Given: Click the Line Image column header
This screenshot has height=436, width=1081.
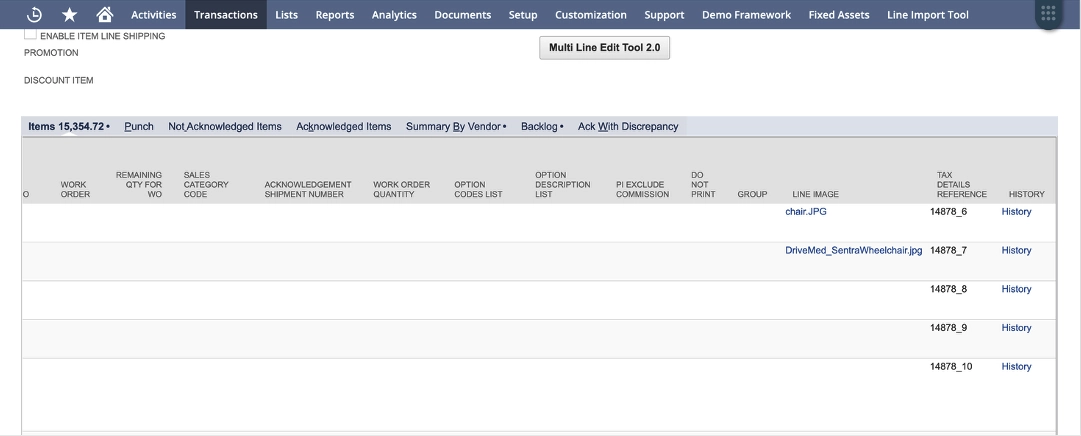Looking at the screenshot, I should [816, 195].
